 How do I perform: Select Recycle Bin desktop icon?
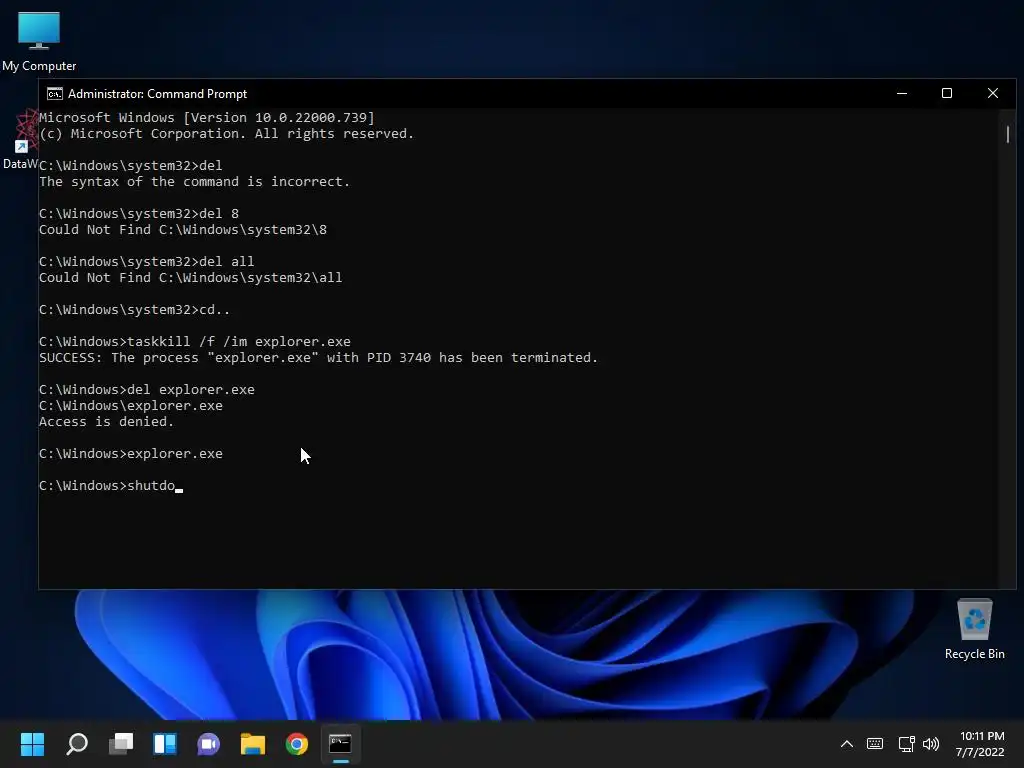click(x=974, y=629)
